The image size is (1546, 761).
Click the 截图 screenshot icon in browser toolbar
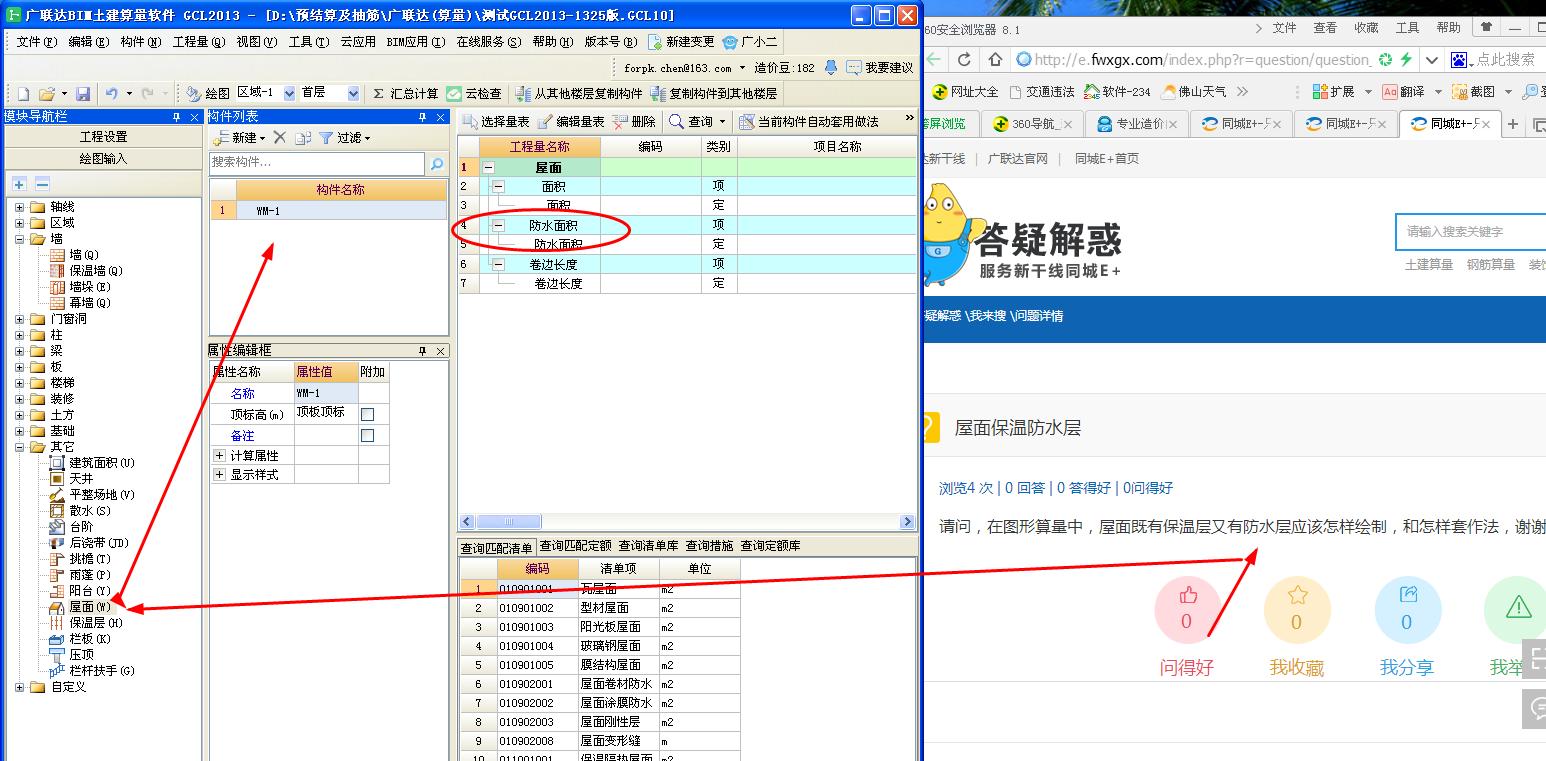[x=1461, y=91]
